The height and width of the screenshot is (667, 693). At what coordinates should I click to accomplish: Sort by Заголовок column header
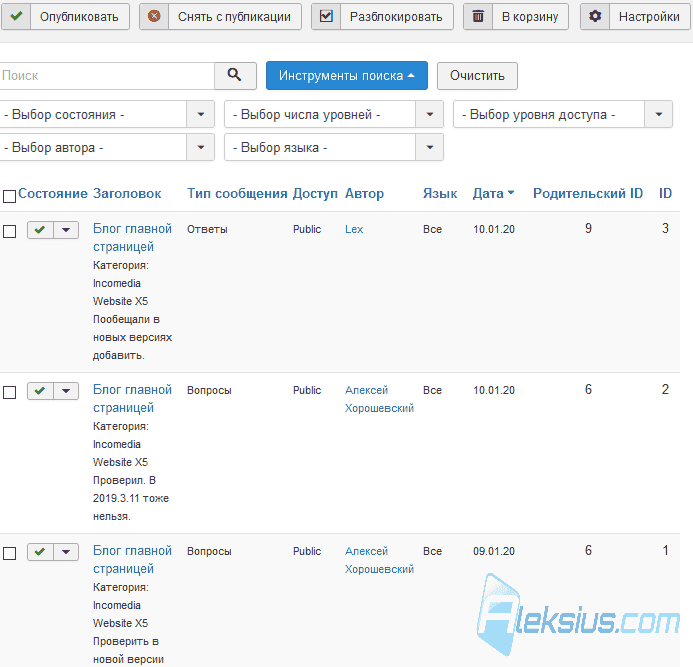point(127,193)
